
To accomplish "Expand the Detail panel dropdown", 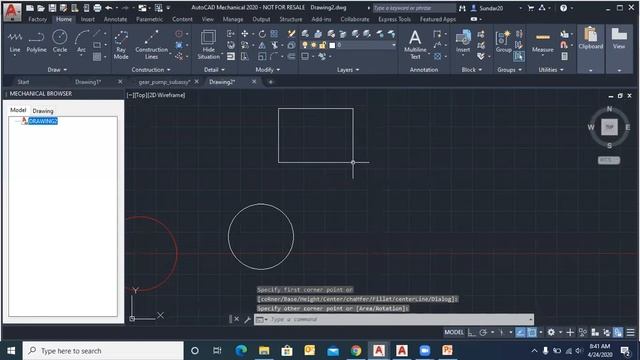I will [x=214, y=70].
